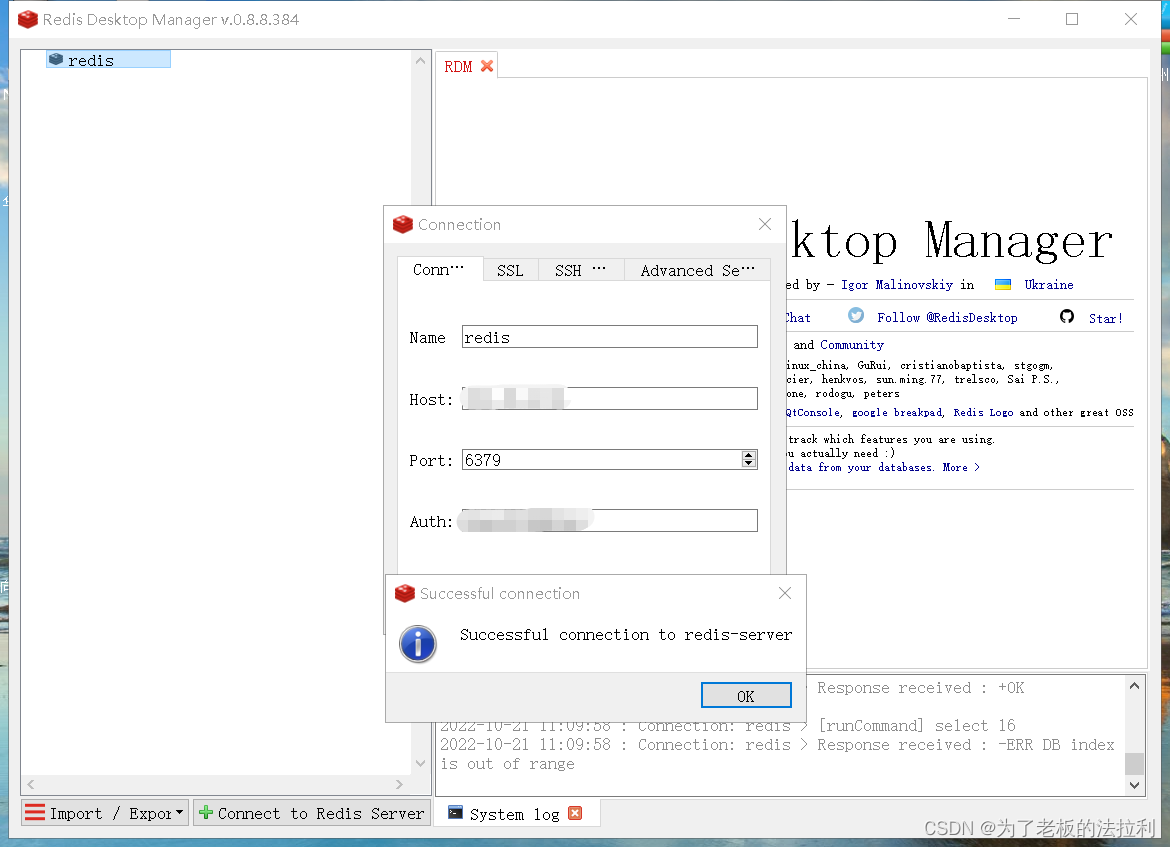Click the Name input field
The height and width of the screenshot is (847, 1170).
[610, 337]
